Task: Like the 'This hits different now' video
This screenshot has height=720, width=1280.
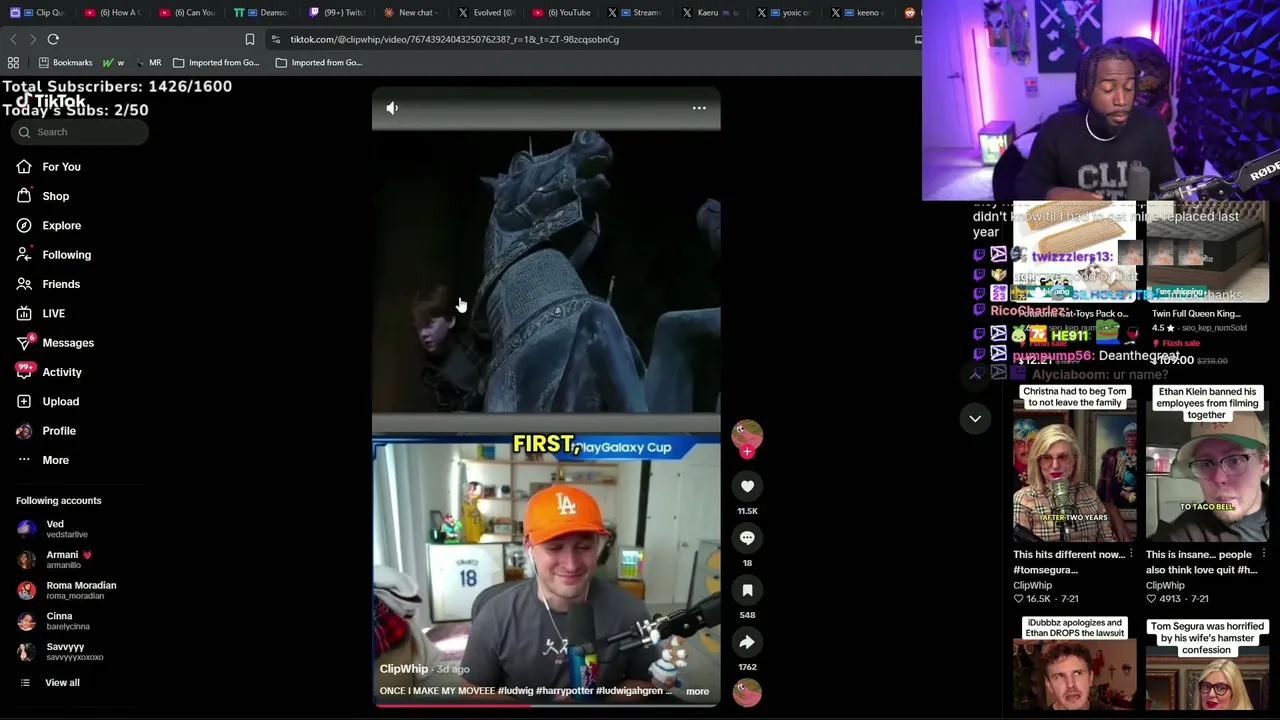Action: coord(1019,599)
